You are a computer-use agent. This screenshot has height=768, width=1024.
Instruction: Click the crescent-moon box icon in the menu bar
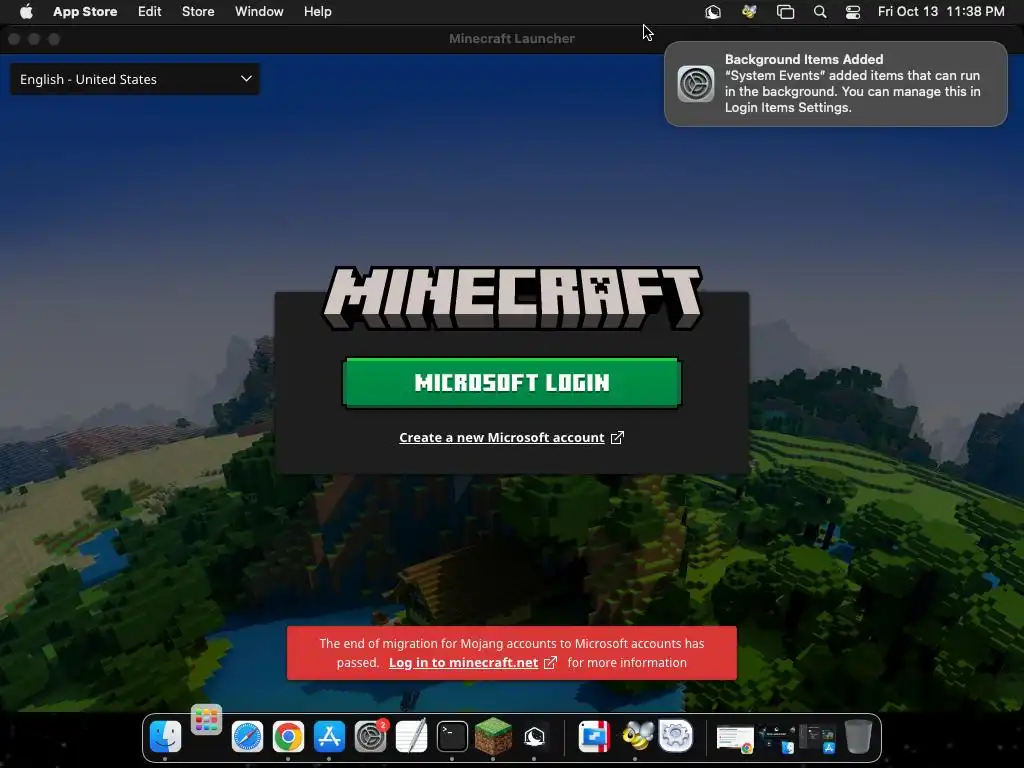(x=712, y=12)
